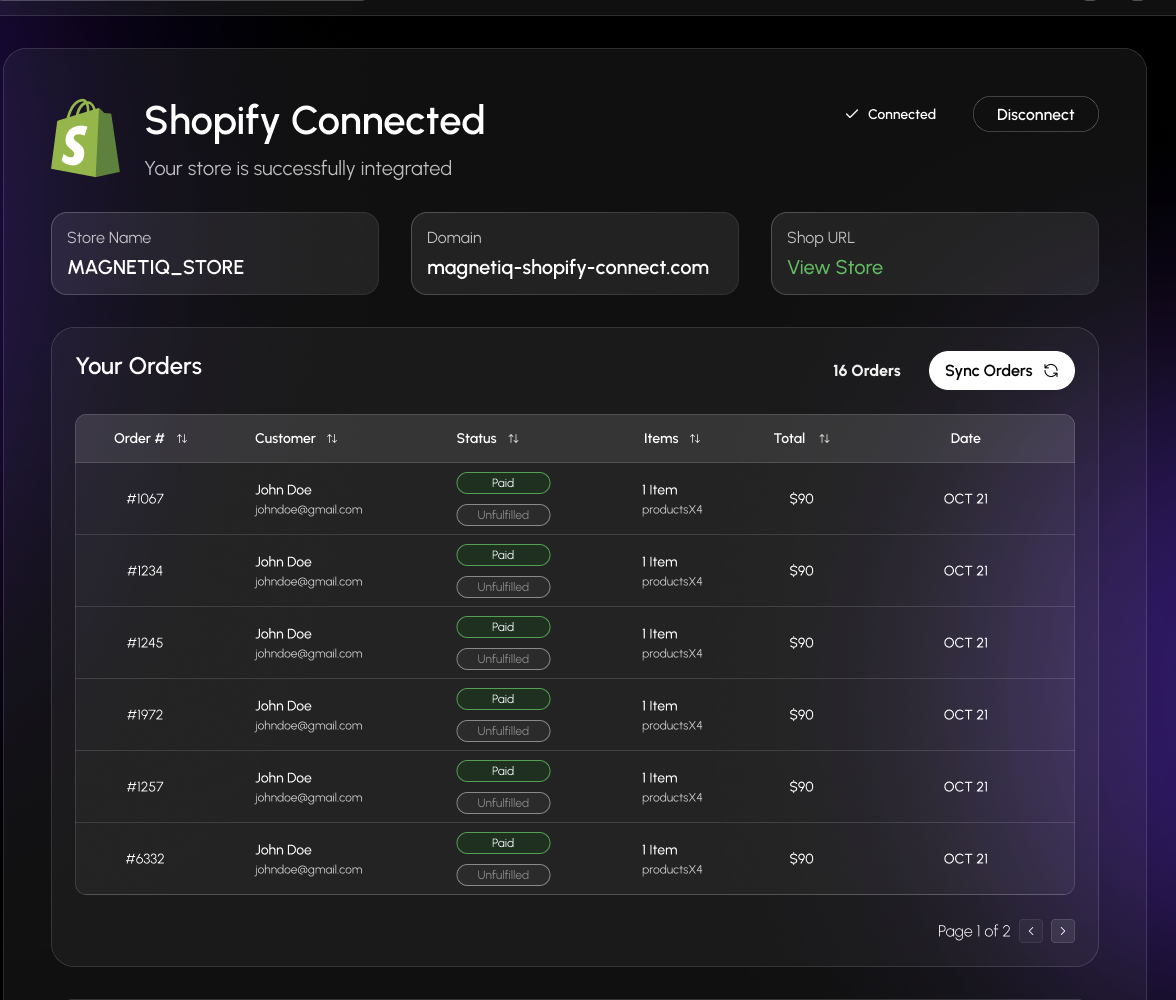This screenshot has width=1176, height=1000.
Task: Click the Shopify bag logo
Action: click(84, 138)
